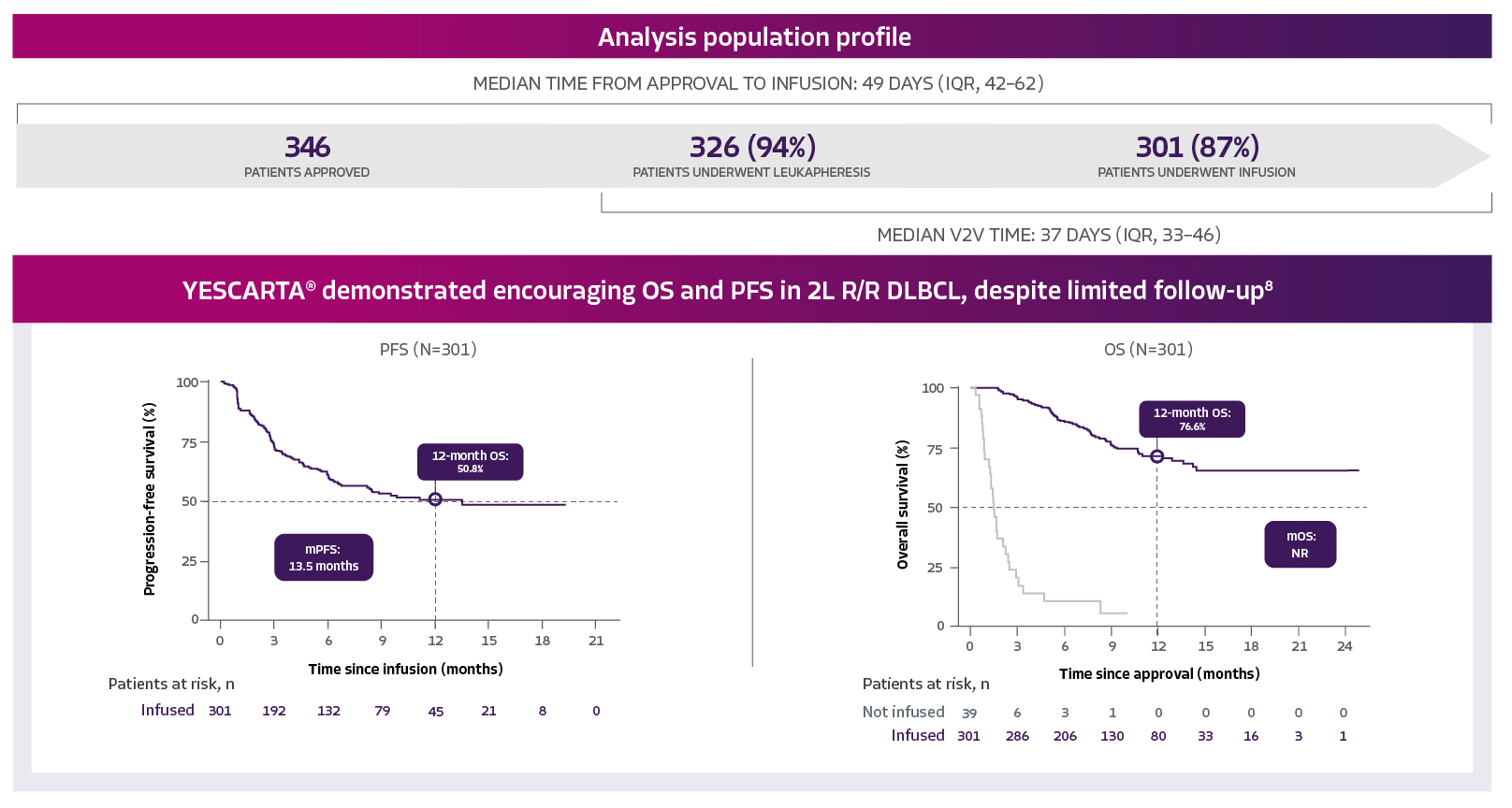Click the "Analysis population profile" header banner
This screenshot has width=1512, height=808.
[x=752, y=36]
